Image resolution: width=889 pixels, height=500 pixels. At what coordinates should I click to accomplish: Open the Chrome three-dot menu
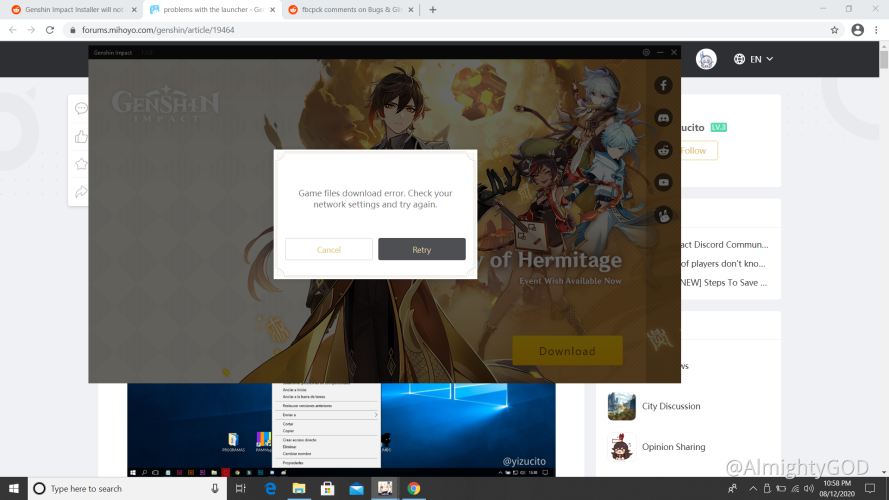click(877, 30)
